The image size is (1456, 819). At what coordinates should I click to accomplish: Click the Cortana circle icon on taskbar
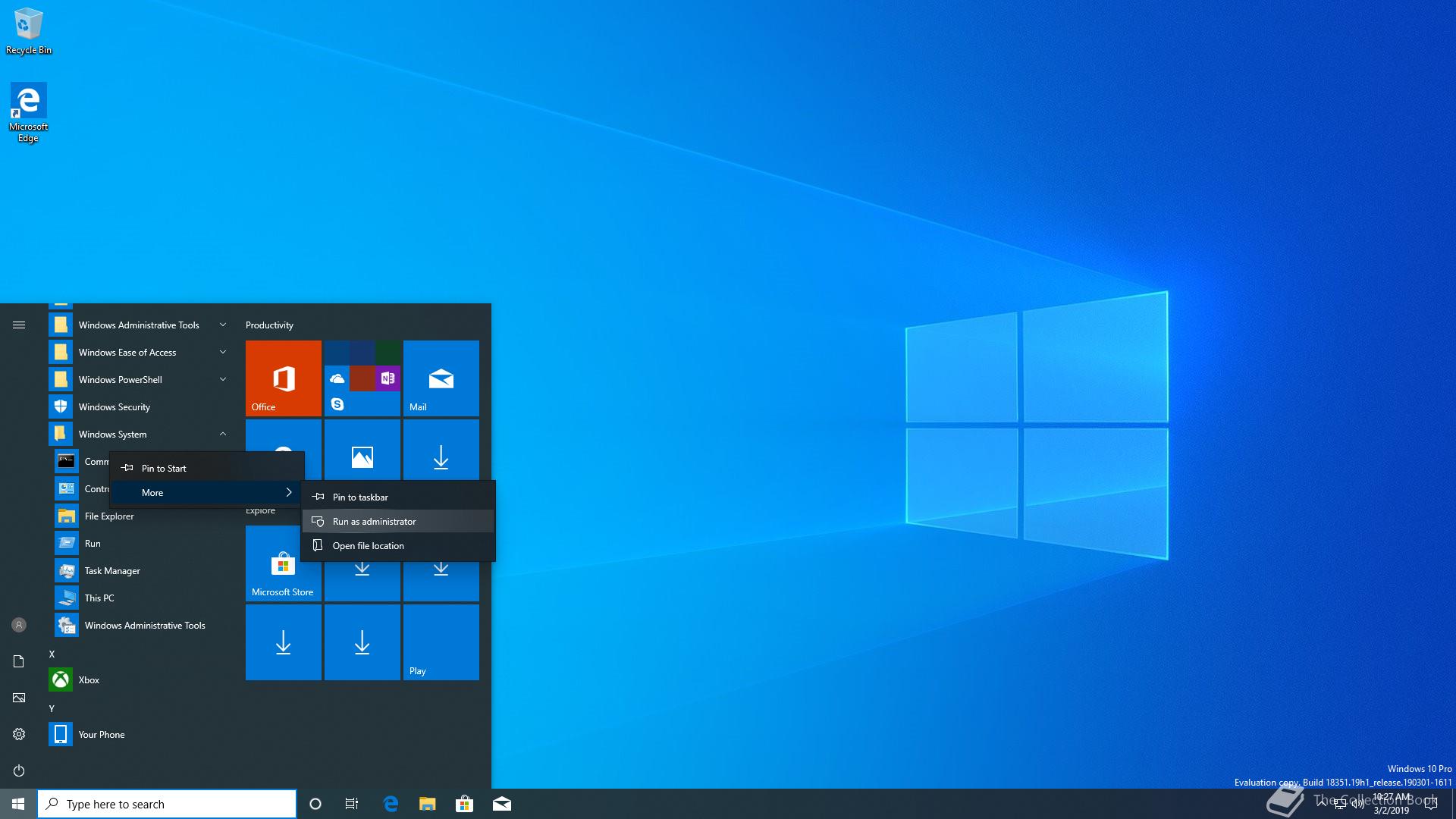(315, 804)
